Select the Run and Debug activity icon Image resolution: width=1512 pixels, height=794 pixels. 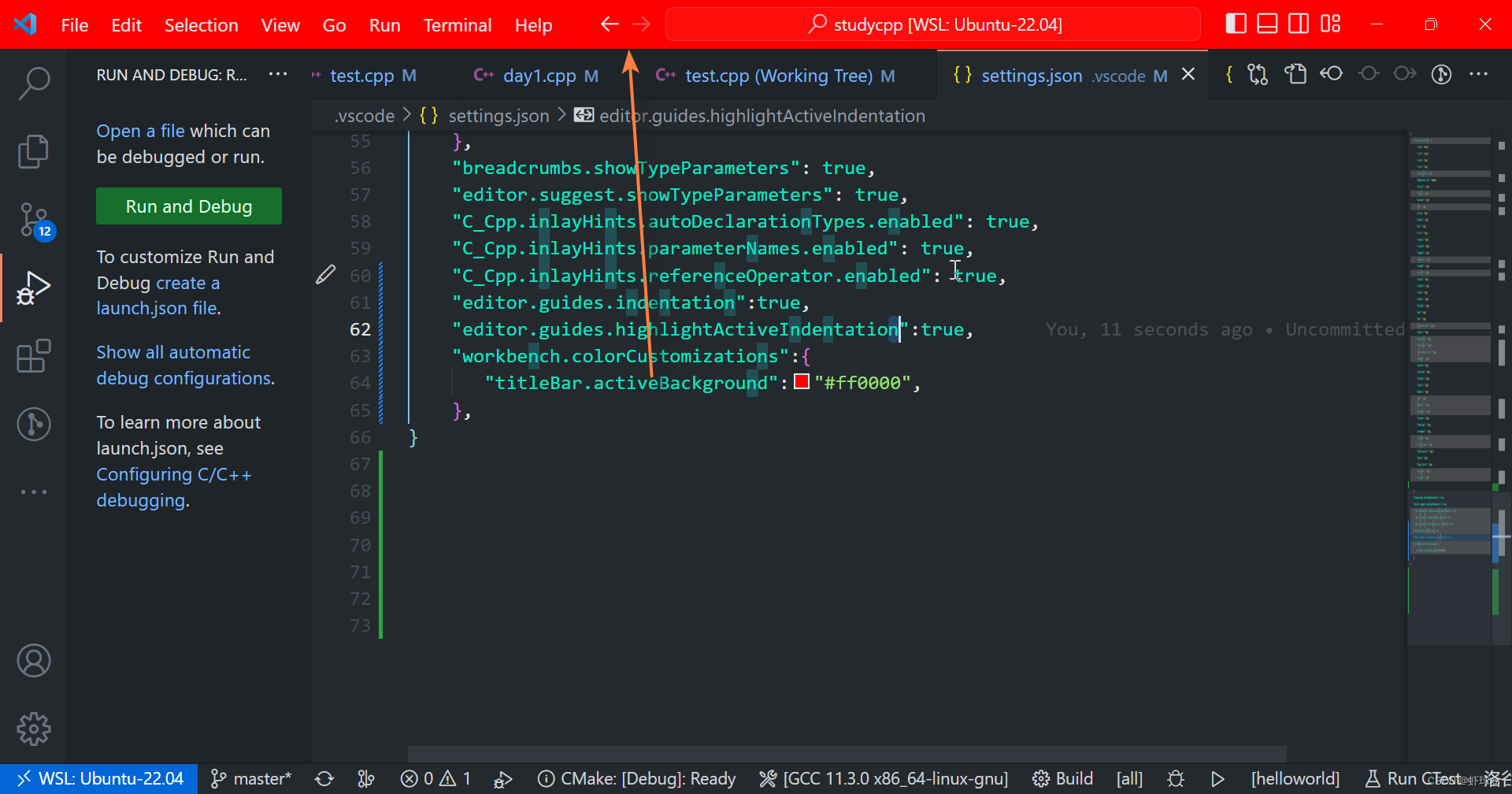click(34, 288)
